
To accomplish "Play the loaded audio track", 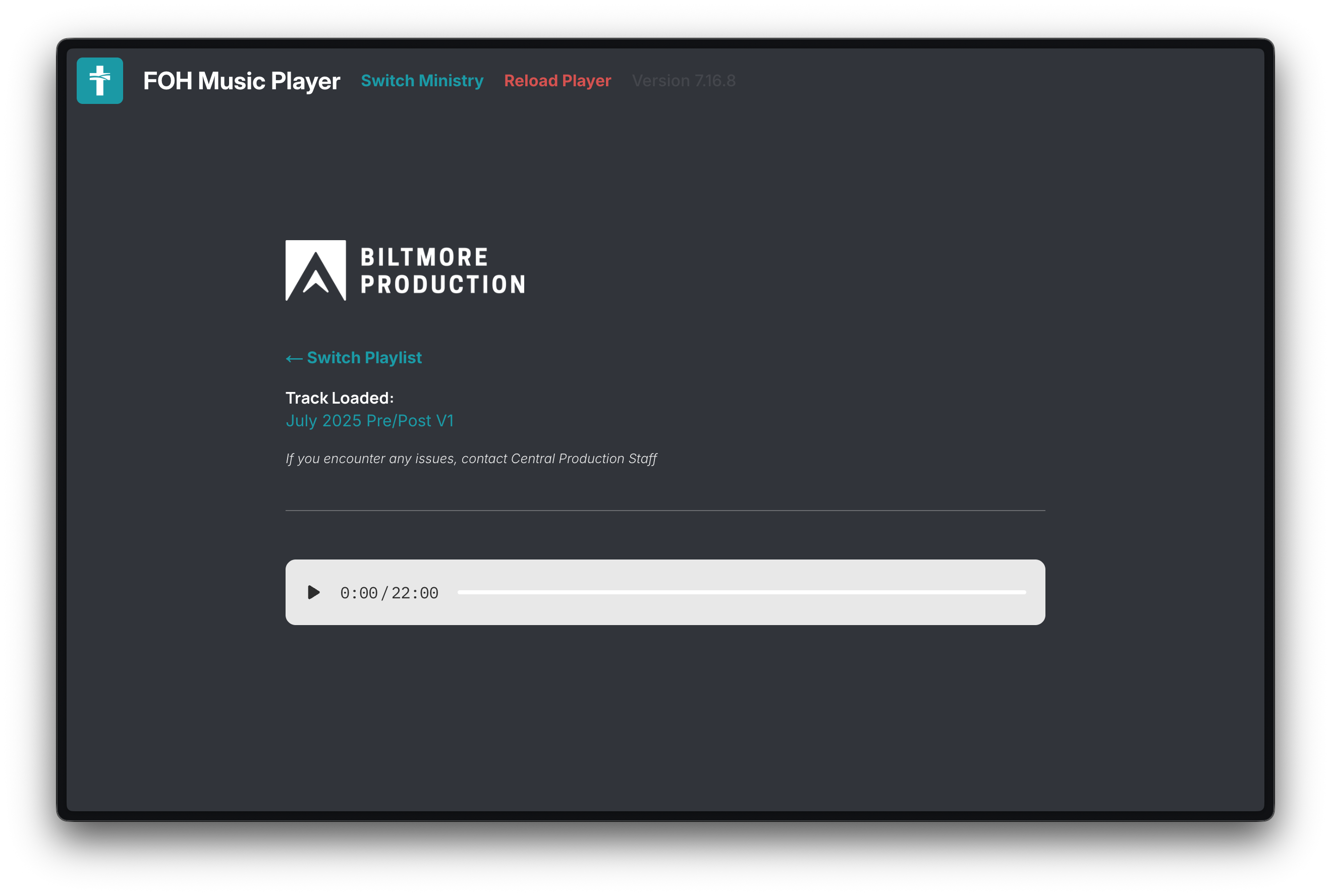I will coord(313,593).
